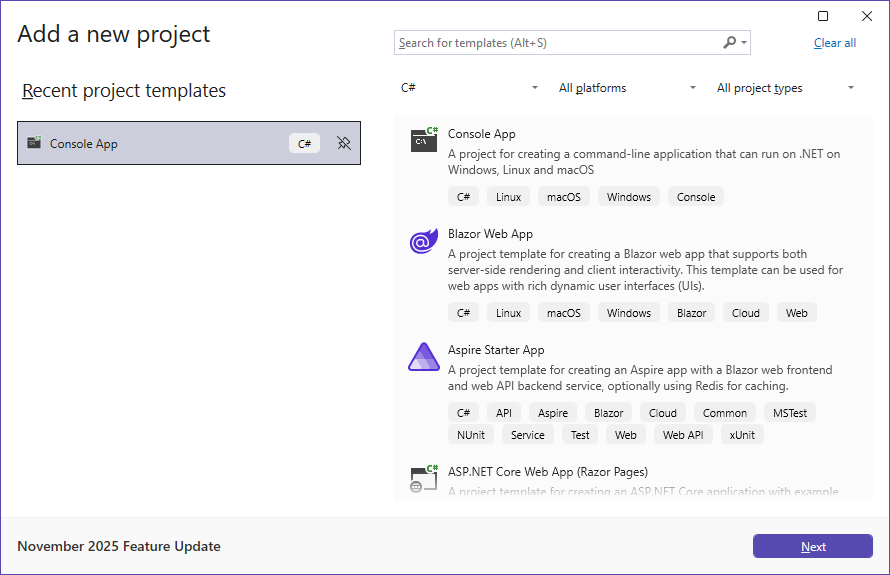Screen dimensions: 890x575
Task: Close the Add a new project dialog
Action: pos(867,16)
